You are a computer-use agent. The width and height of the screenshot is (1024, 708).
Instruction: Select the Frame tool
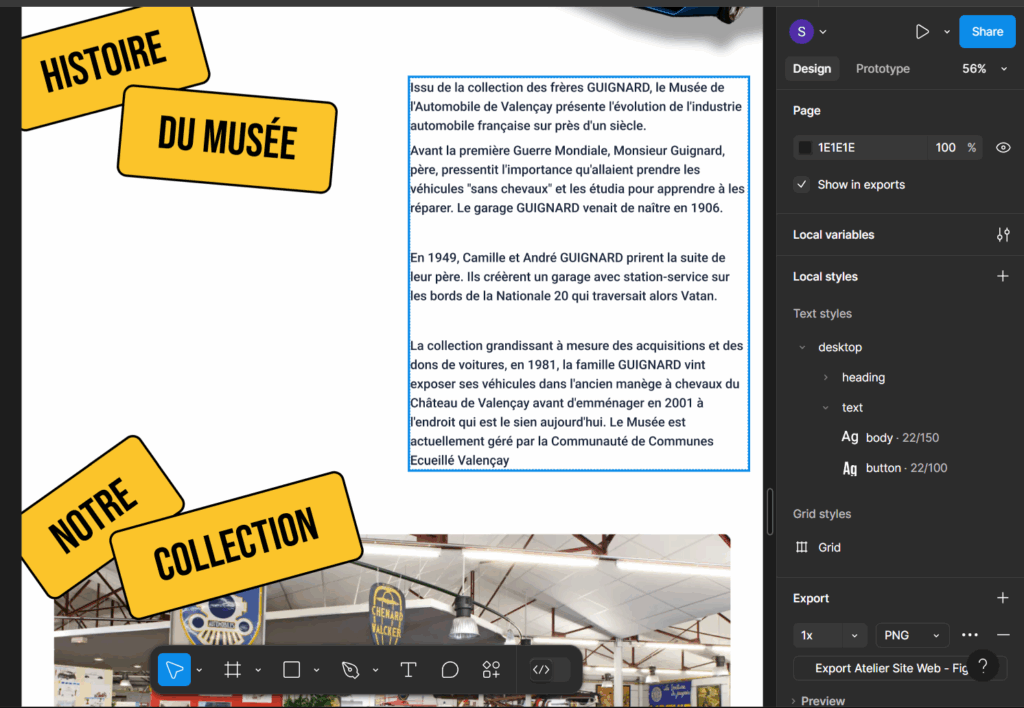pos(232,670)
